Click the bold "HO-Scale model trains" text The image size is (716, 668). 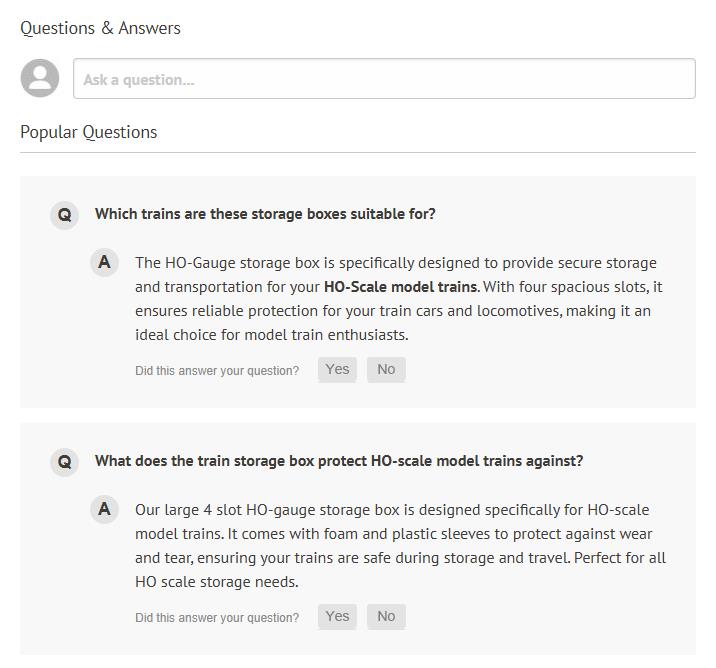pyautogui.click(x=400, y=287)
